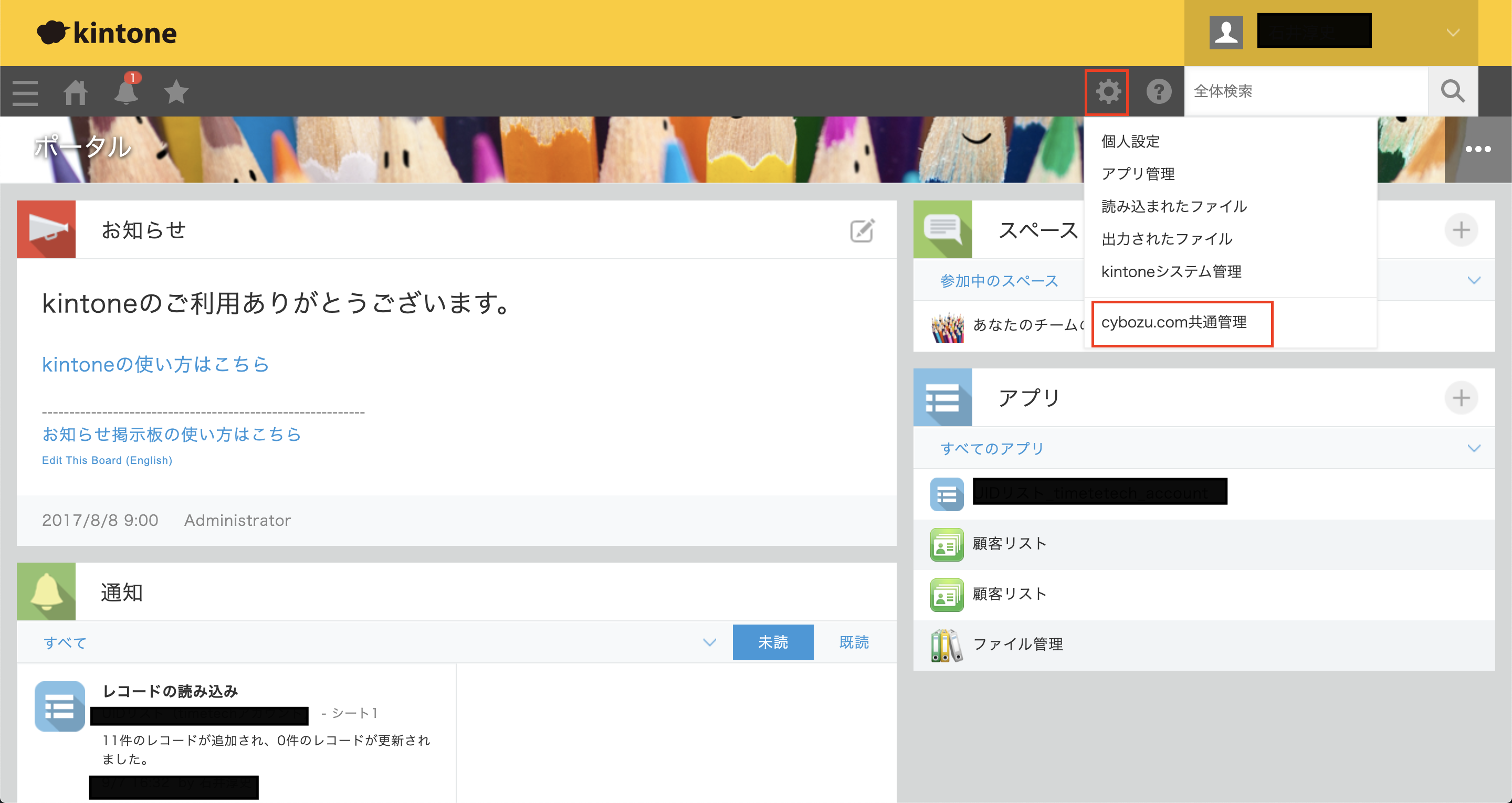The width and height of the screenshot is (1512, 803).
Task: Open user account dropdown arrow
Action: [1453, 33]
